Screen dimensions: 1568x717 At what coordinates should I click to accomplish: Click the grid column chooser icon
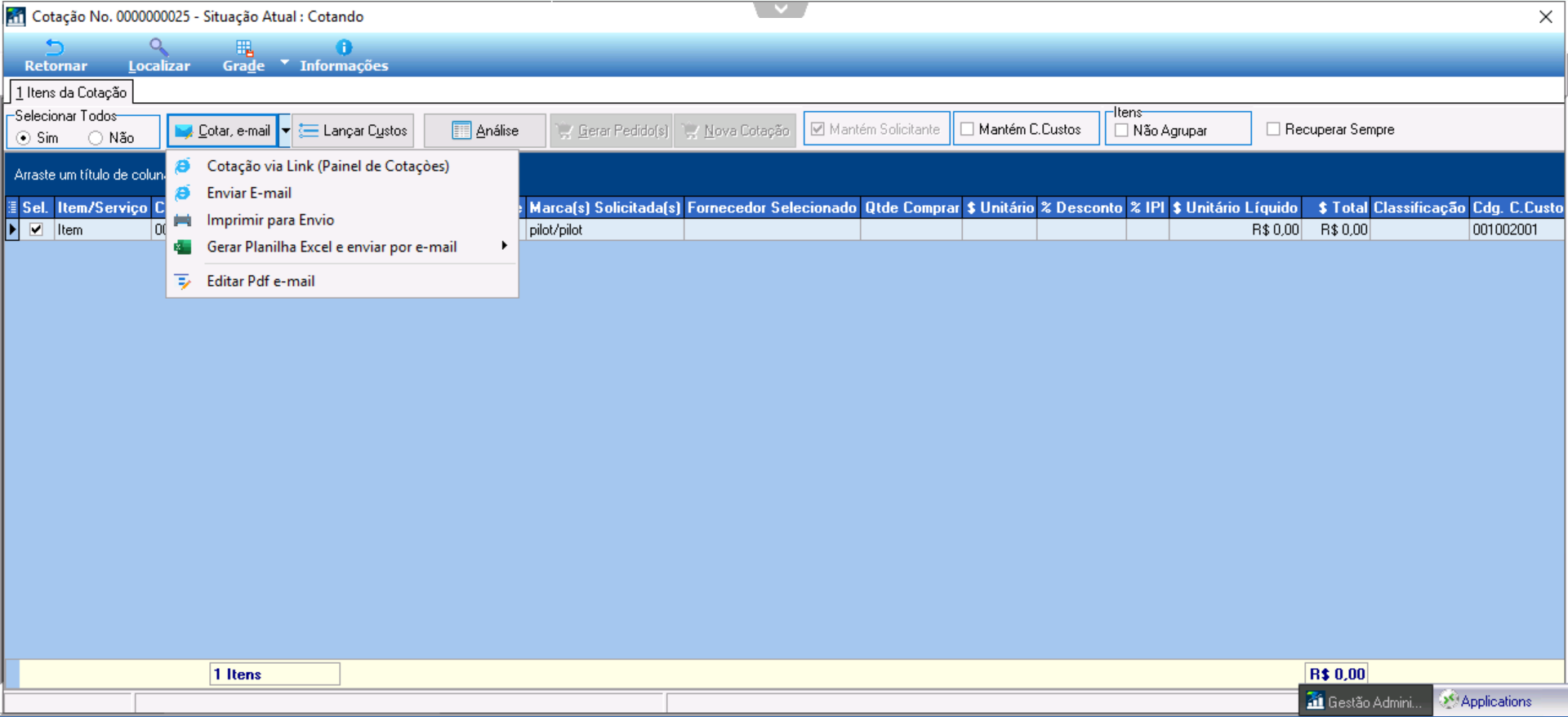[x=12, y=207]
